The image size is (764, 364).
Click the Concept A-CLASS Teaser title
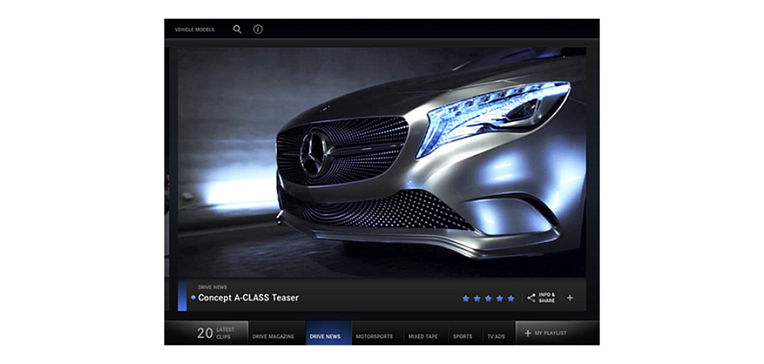248,298
